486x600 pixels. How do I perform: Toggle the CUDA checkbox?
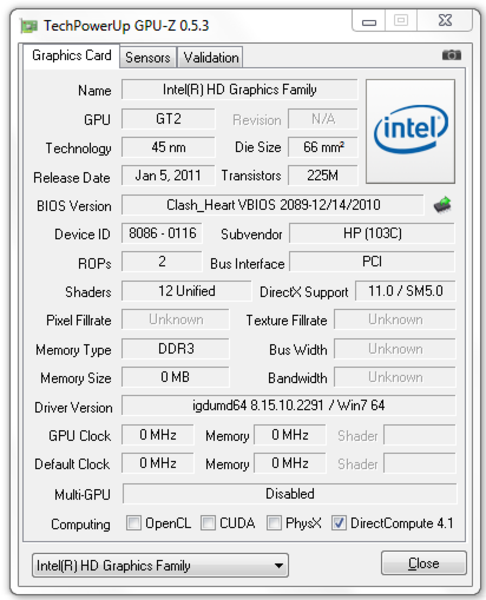tap(208, 523)
